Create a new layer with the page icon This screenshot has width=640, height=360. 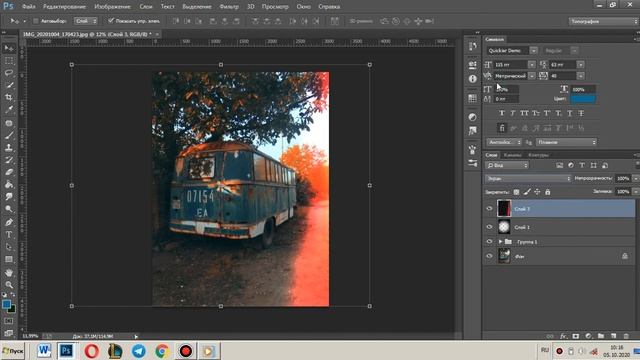(x=613, y=336)
